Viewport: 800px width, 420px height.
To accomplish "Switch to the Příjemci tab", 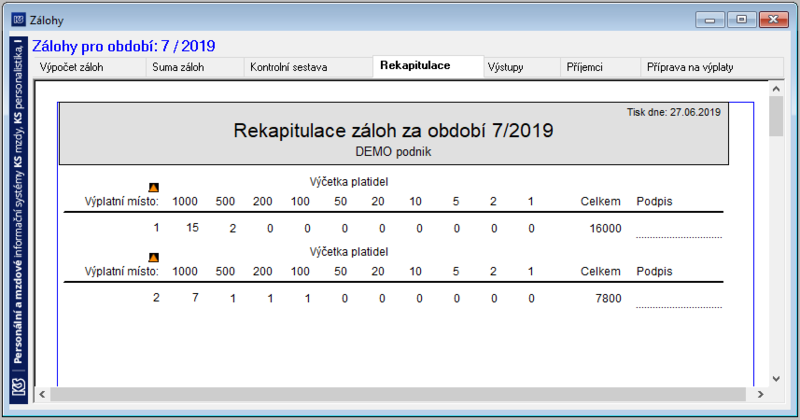I will tap(600, 67).
